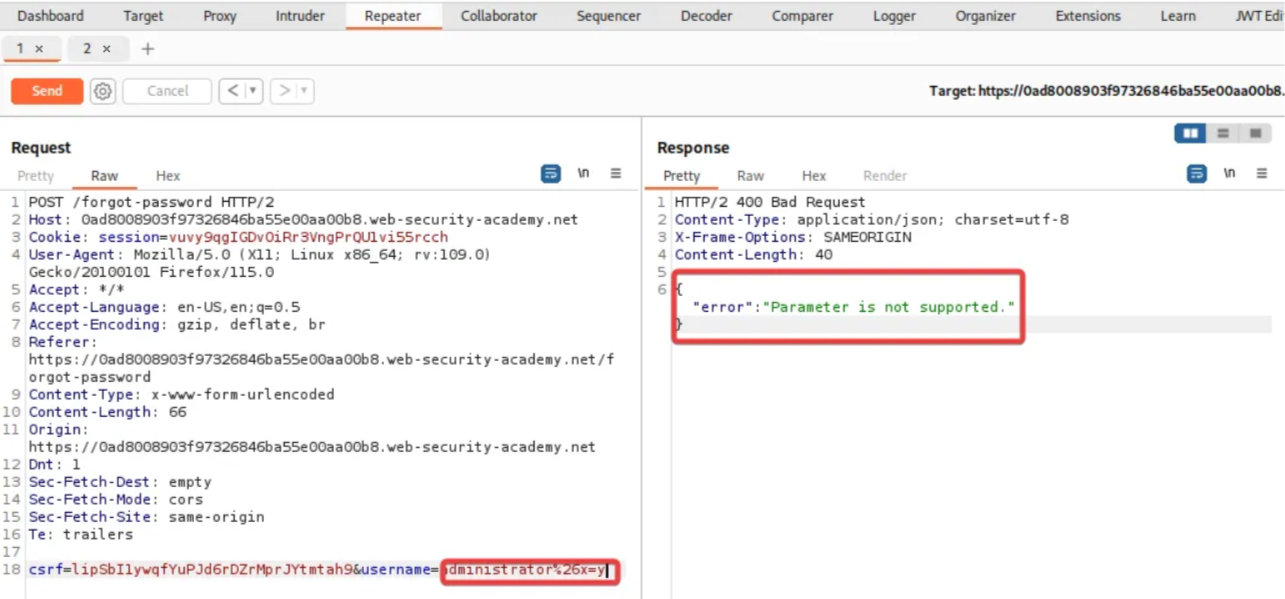Image resolution: width=1285 pixels, height=599 pixels.
Task: Click the Request pane's blue message inspector icon
Action: 550,174
